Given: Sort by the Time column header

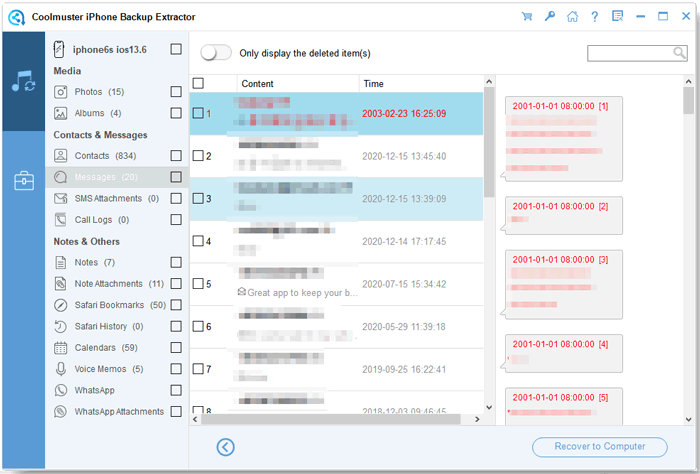Looking at the screenshot, I should point(421,83).
